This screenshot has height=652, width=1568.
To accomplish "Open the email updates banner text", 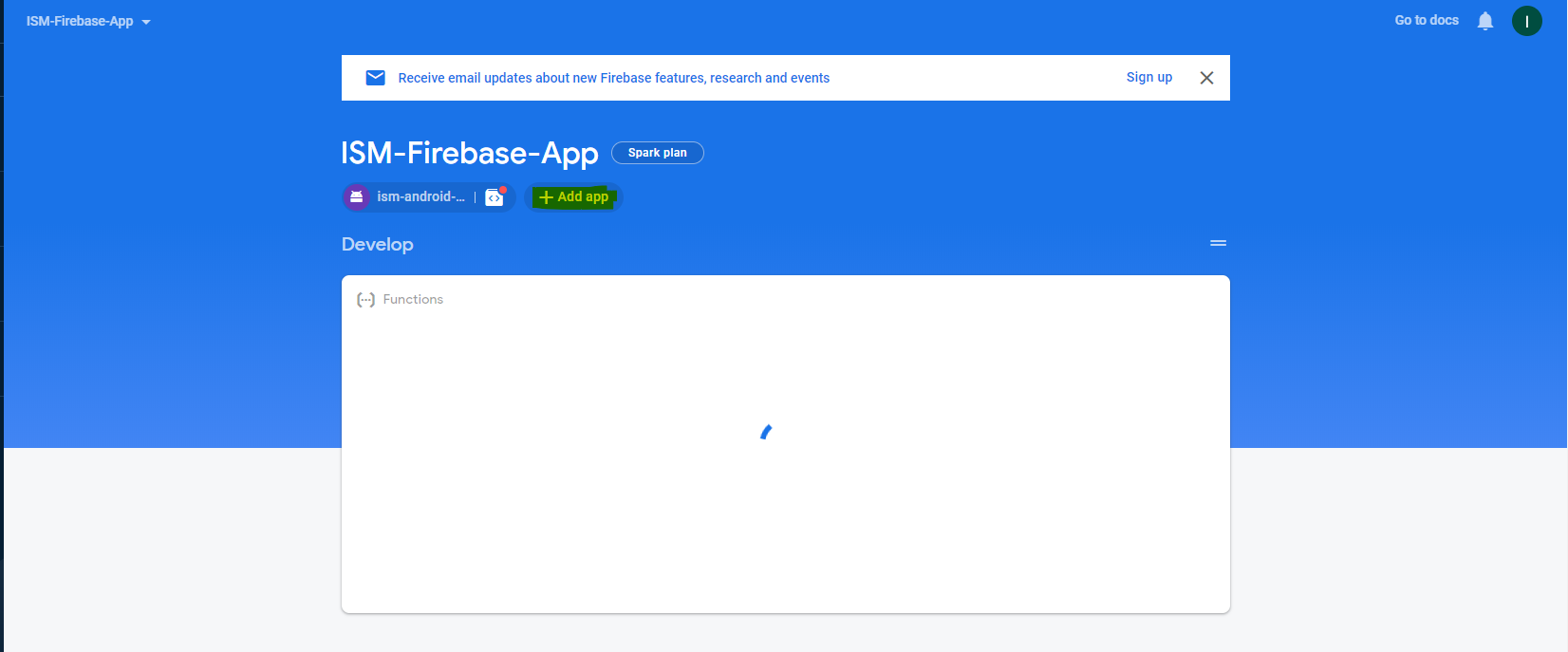I will (614, 78).
